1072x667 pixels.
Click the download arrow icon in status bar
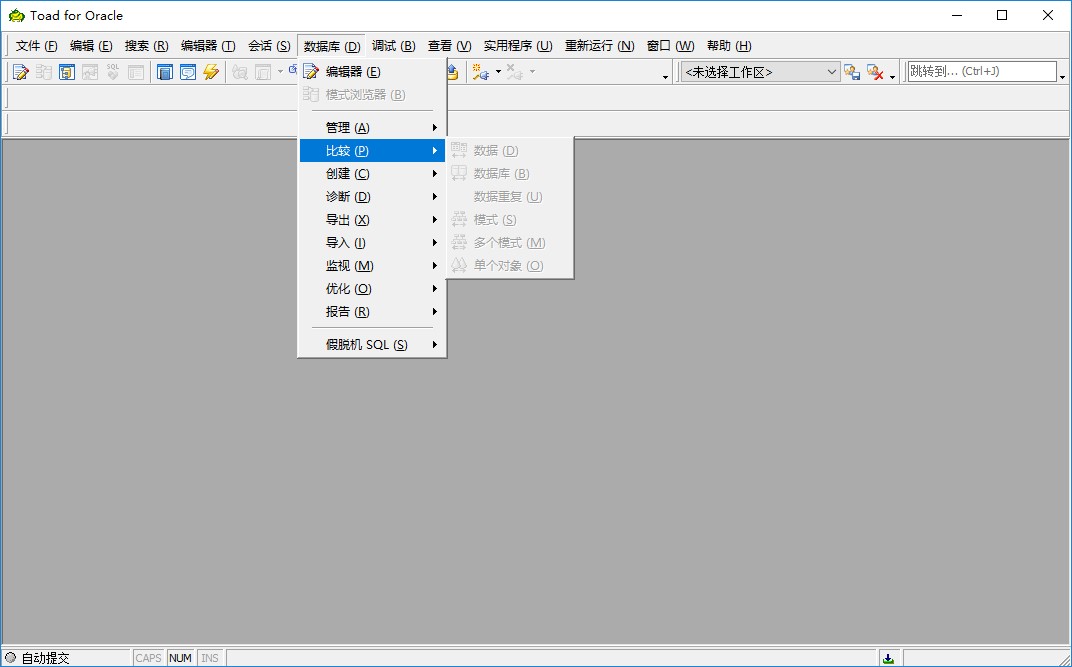[x=889, y=657]
